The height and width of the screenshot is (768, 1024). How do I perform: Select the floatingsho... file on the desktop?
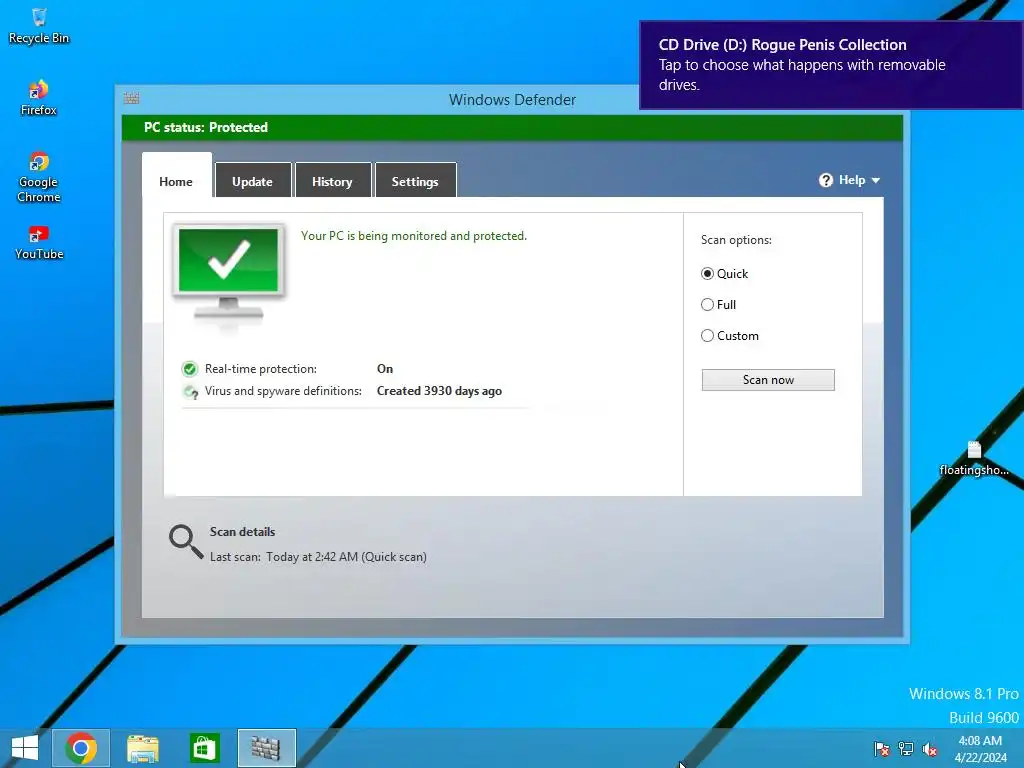(x=974, y=458)
